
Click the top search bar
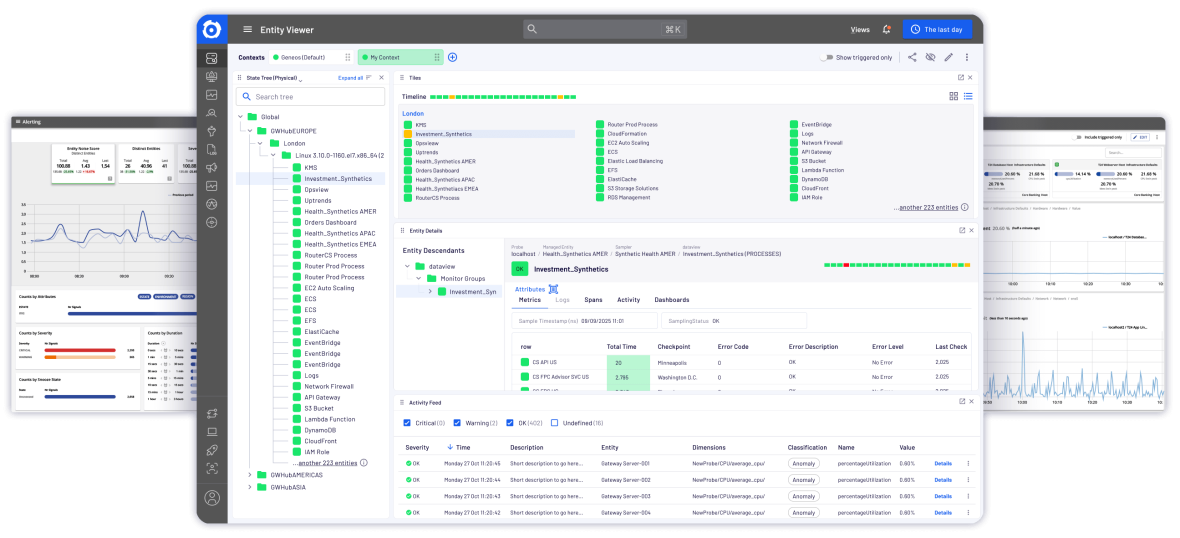coord(605,29)
